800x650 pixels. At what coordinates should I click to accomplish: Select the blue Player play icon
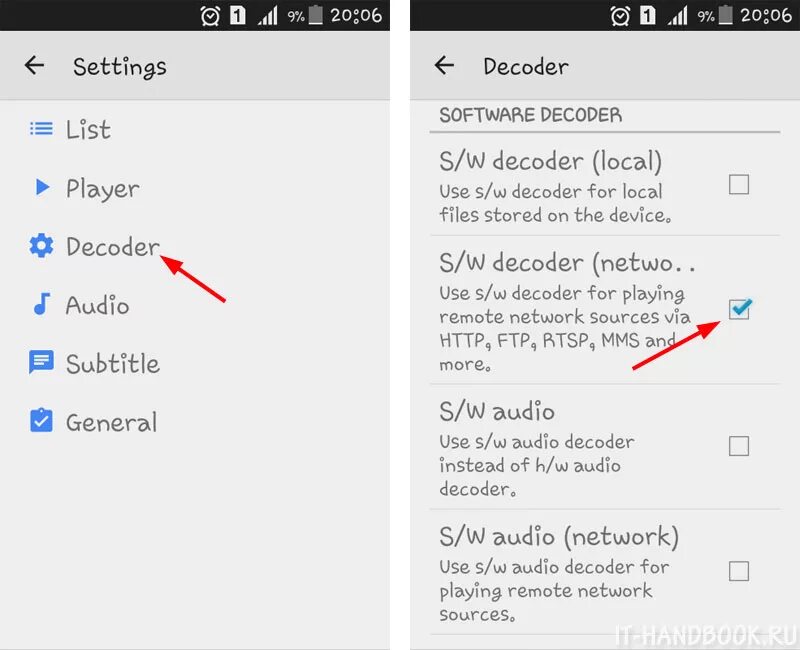tap(42, 187)
